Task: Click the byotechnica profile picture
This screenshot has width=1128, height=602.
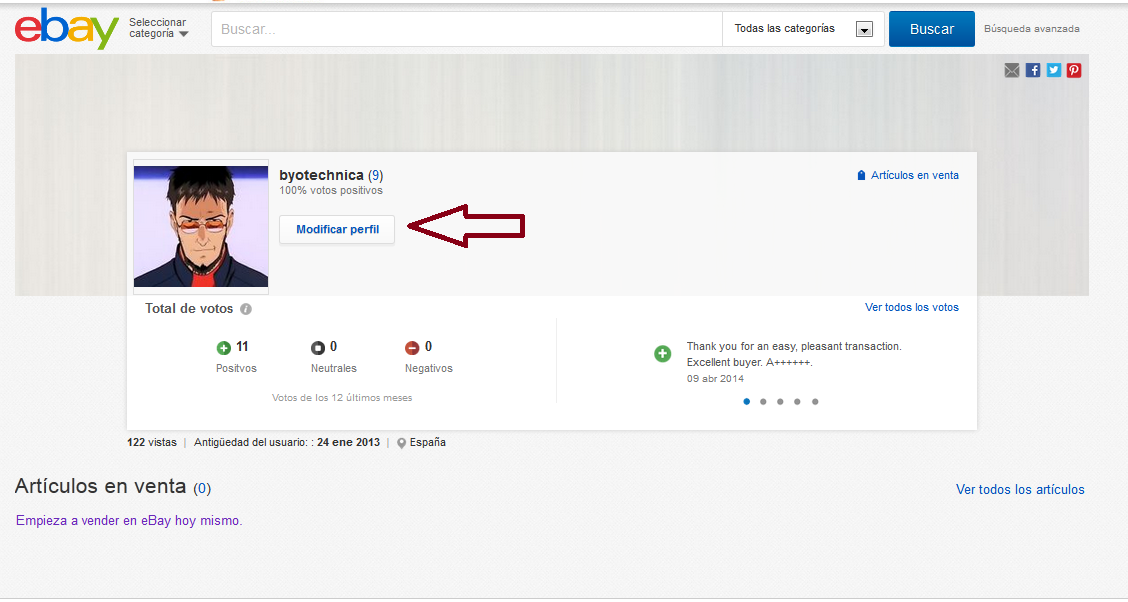Action: [x=201, y=227]
